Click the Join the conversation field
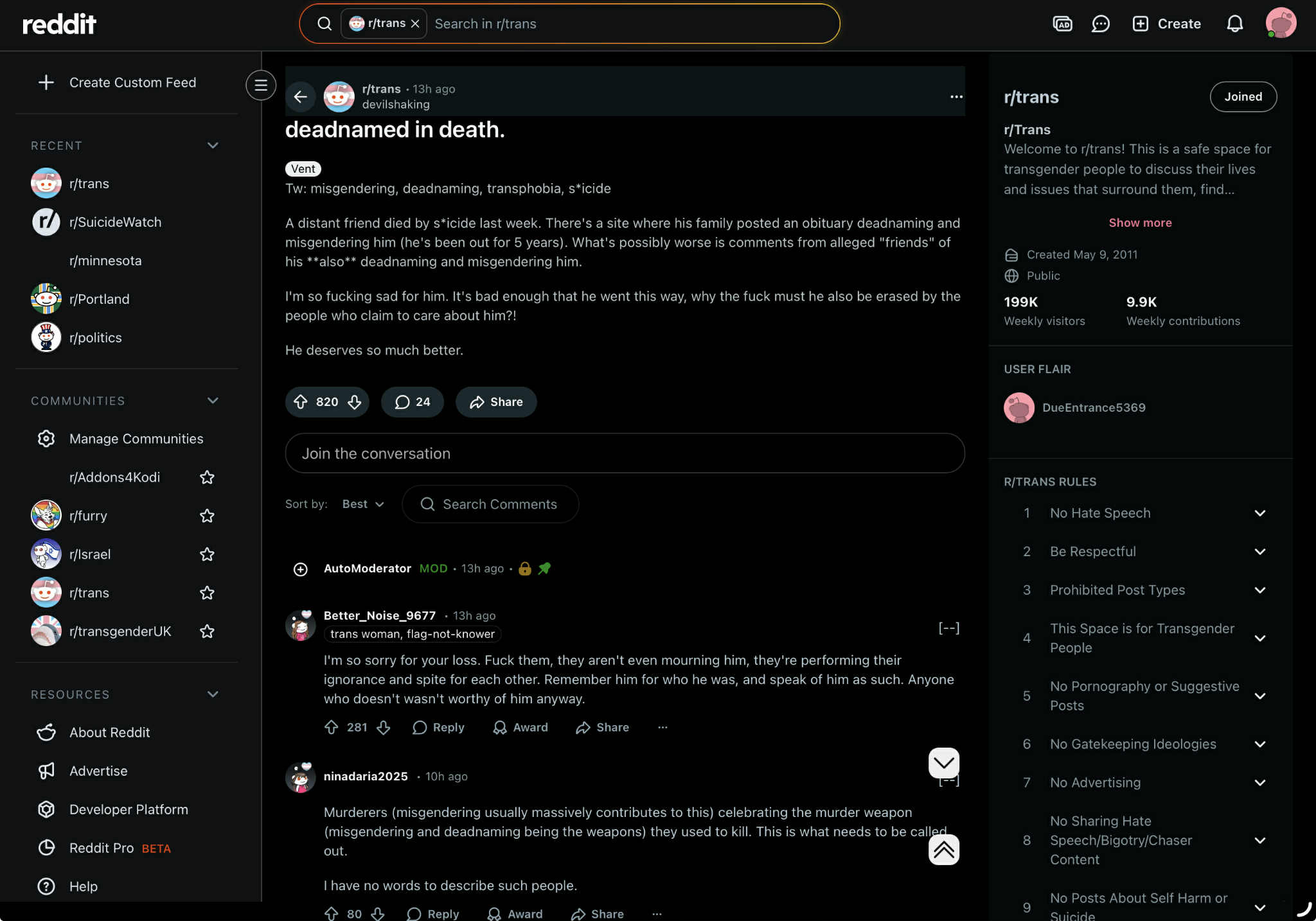The width and height of the screenshot is (1316, 921). tap(625, 453)
